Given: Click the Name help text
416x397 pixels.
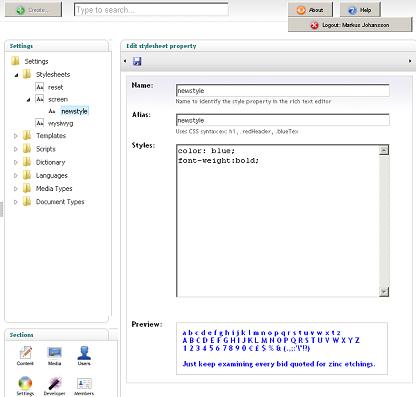Looking at the screenshot, I should (253, 101).
